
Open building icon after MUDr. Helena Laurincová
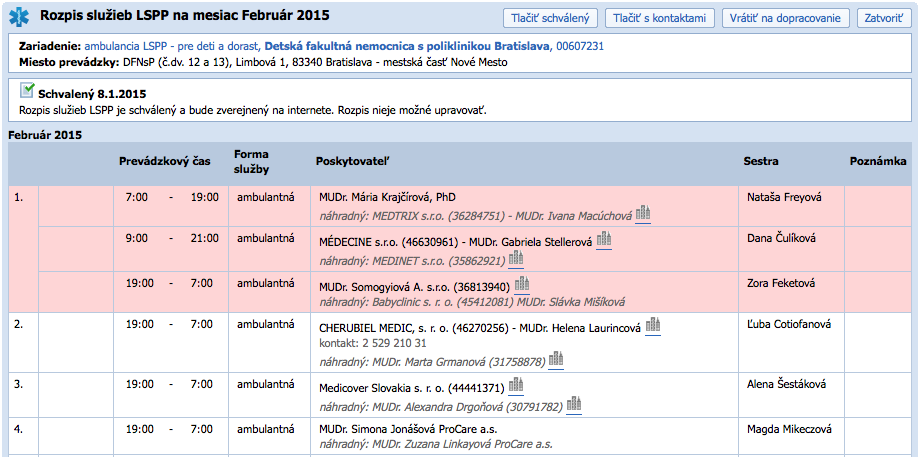(653, 326)
